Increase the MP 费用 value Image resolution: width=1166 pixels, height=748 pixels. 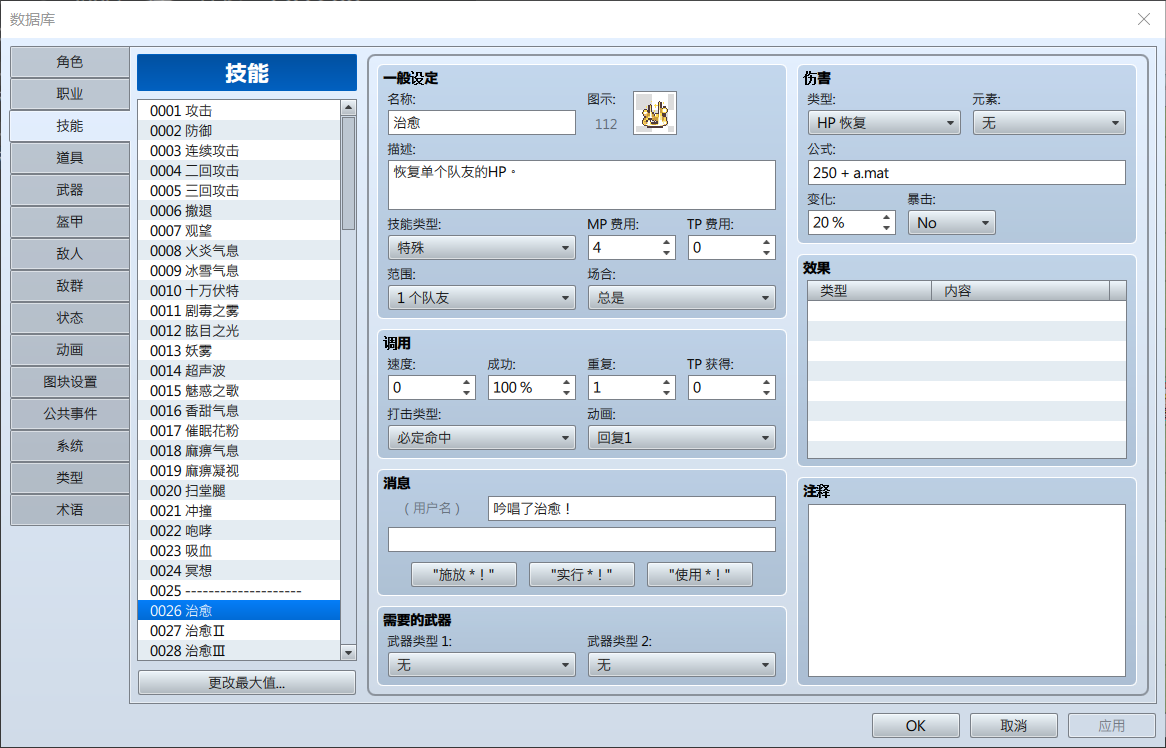[x=666, y=242]
